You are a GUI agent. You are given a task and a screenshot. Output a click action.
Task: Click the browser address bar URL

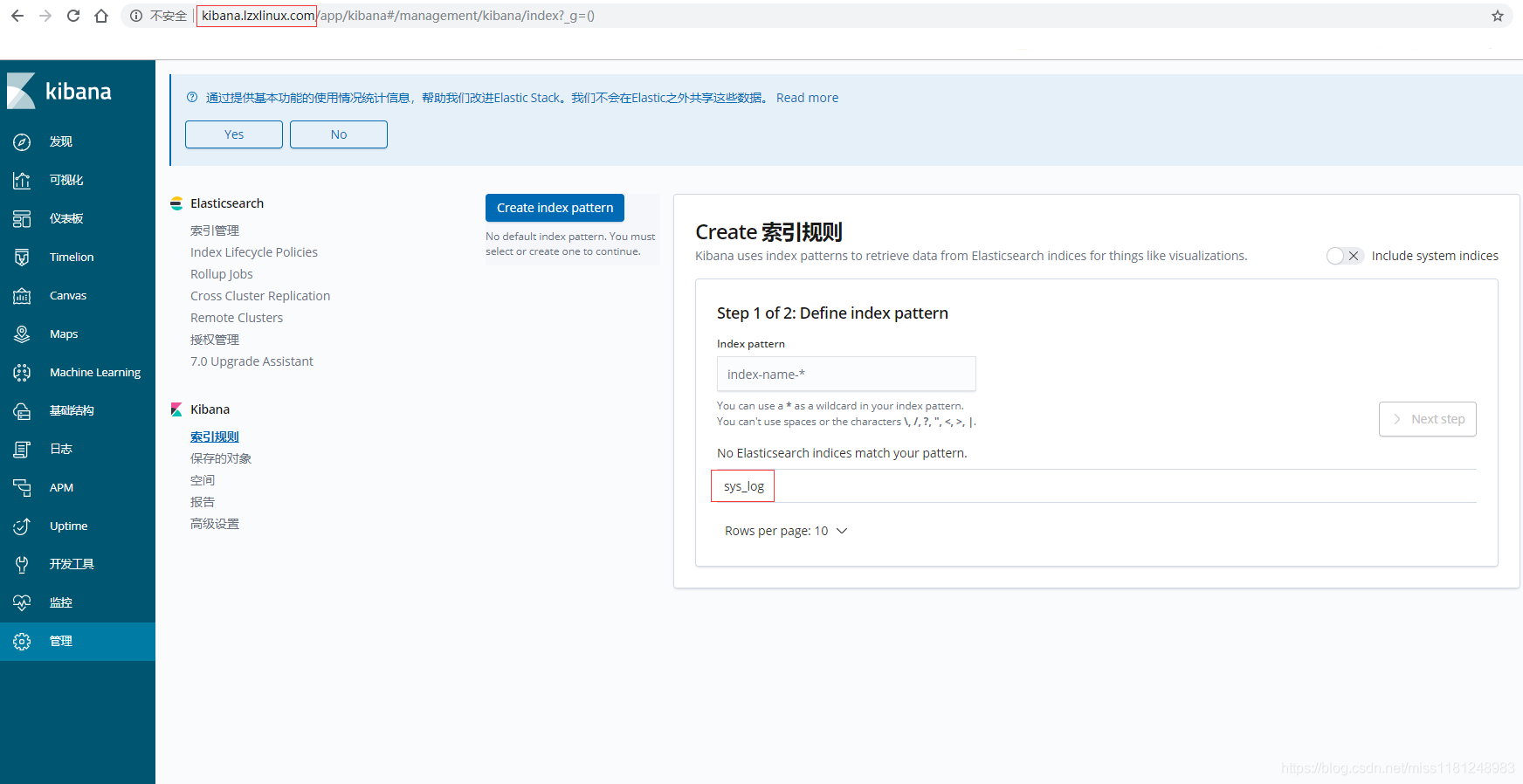[397, 16]
